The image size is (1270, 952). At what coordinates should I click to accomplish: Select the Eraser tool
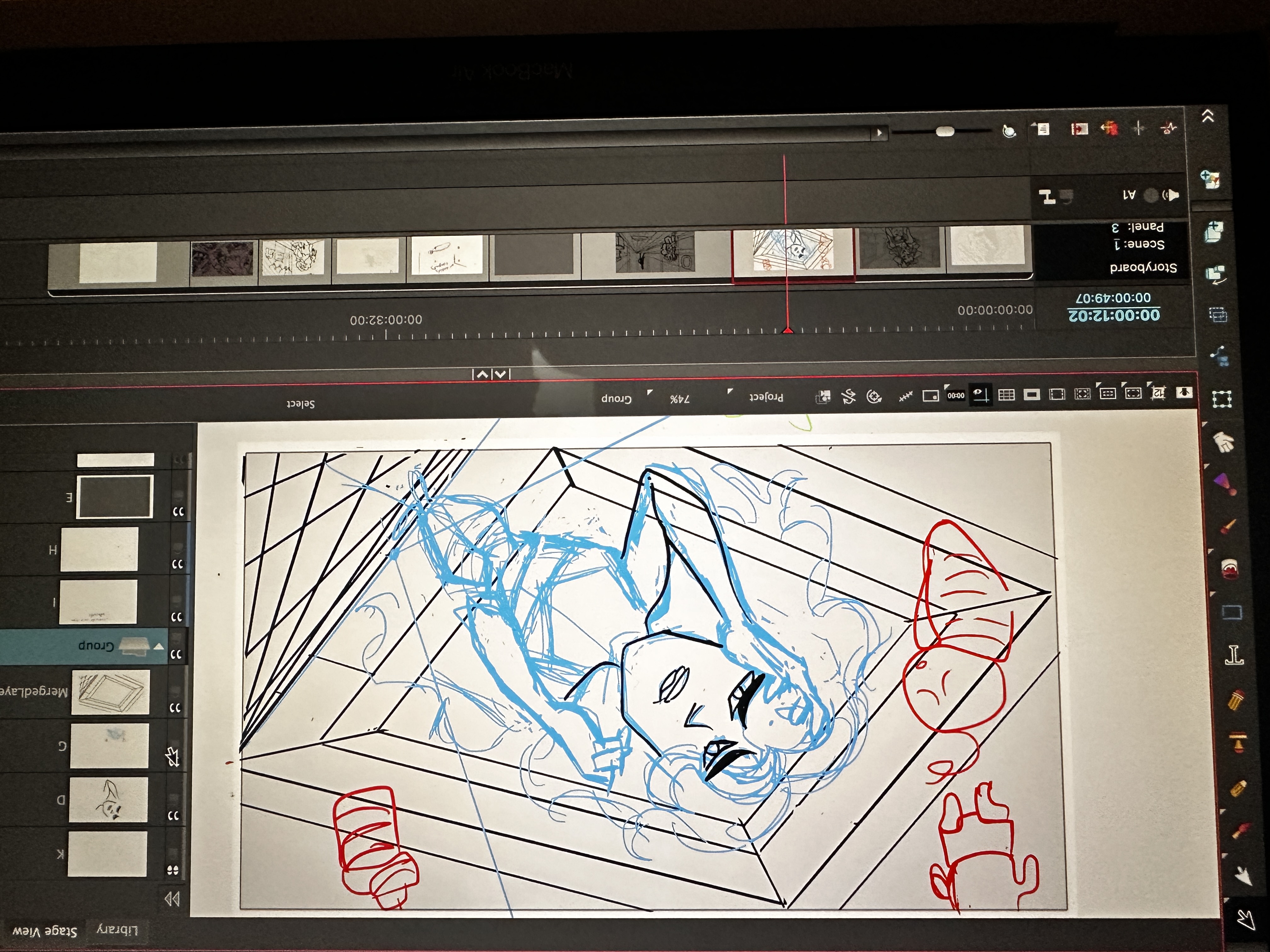click(1237, 700)
